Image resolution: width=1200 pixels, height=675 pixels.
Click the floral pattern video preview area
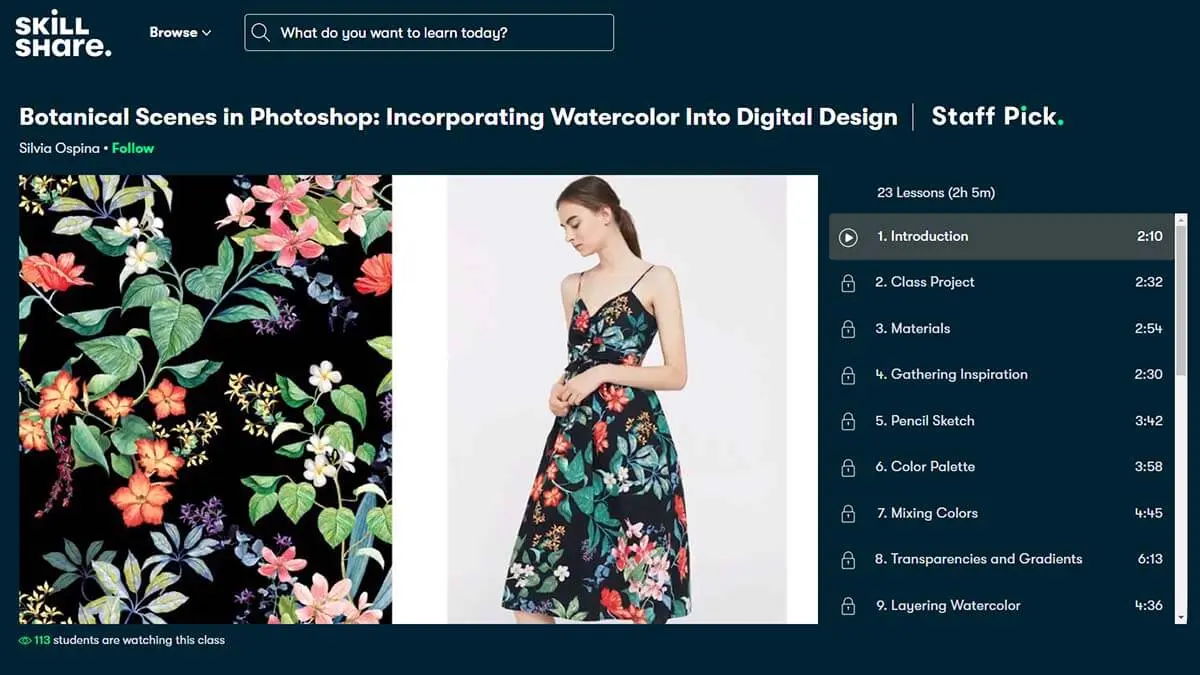205,399
